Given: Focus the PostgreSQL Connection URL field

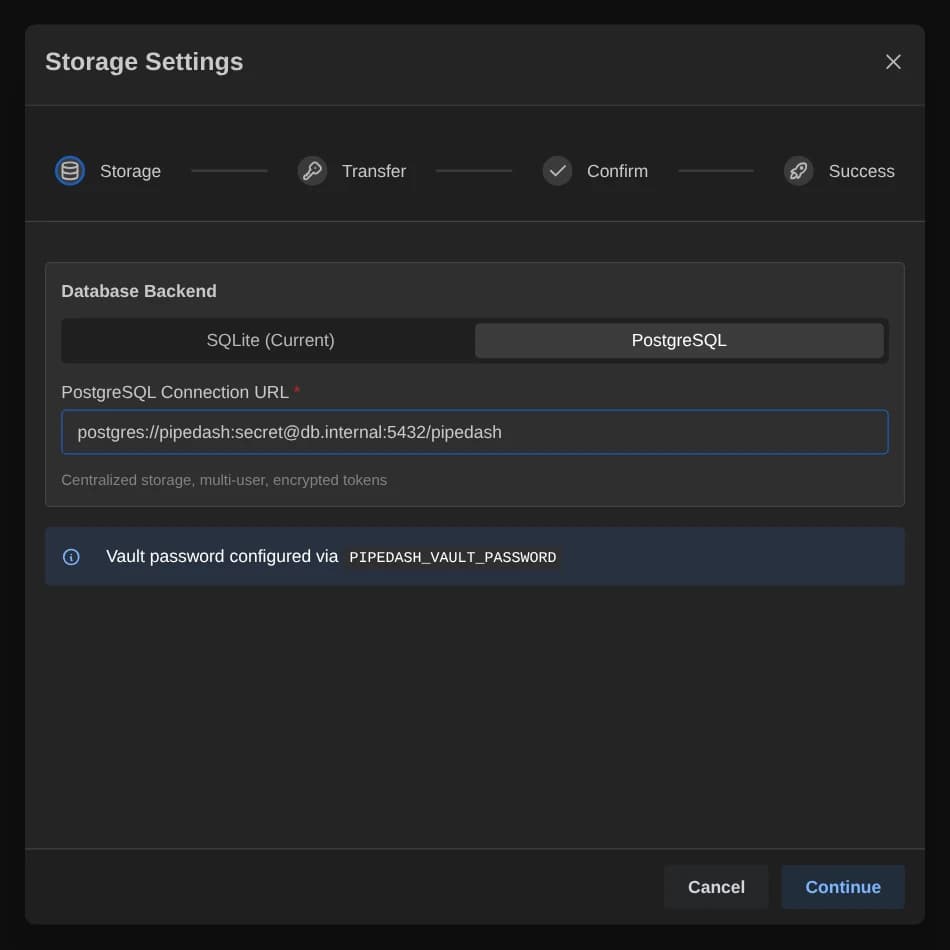Looking at the screenshot, I should (474, 432).
